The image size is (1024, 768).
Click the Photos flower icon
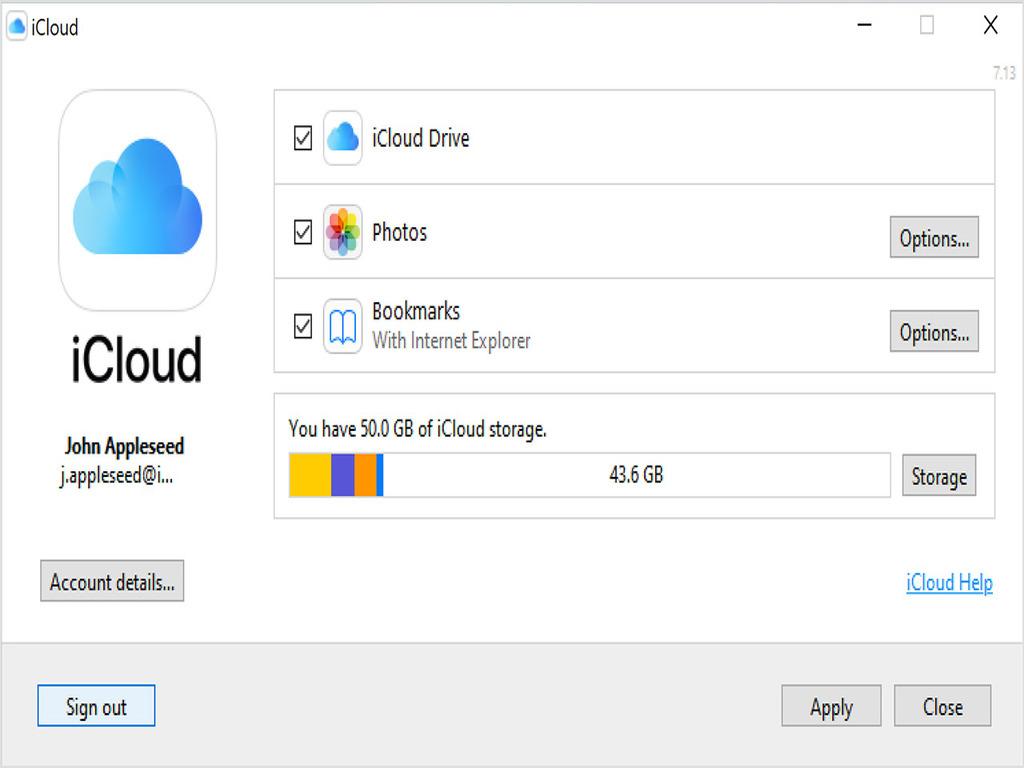[x=342, y=233]
